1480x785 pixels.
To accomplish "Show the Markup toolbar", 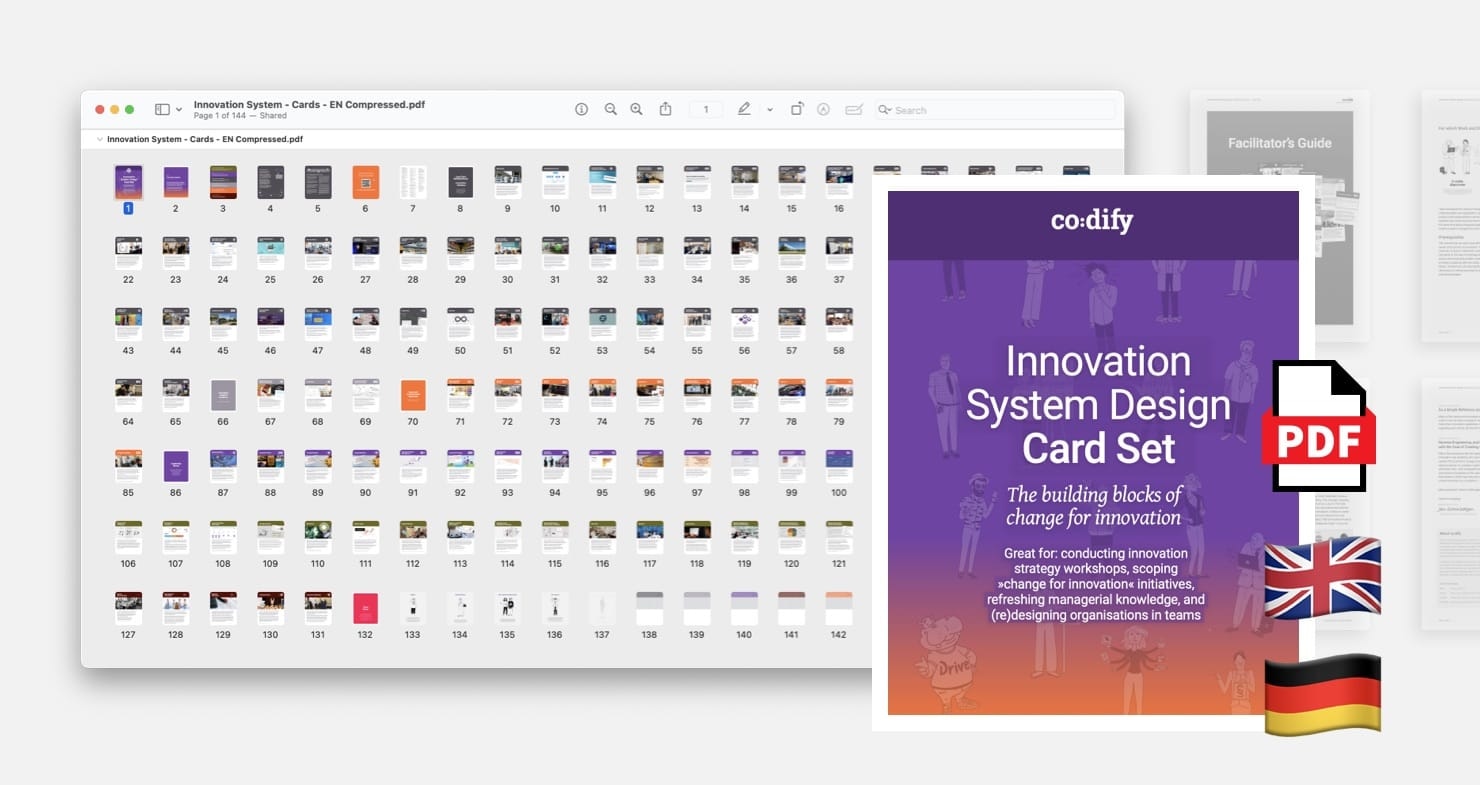I will click(824, 110).
